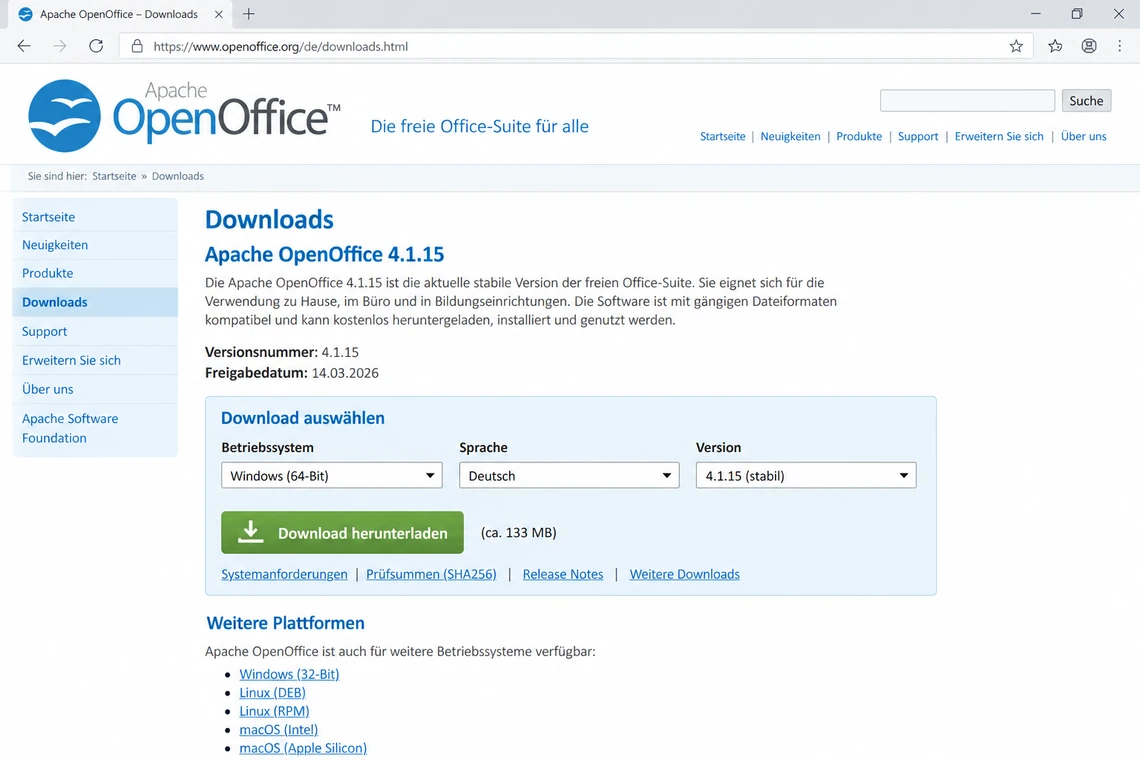Open Erweitern Sie sich in top navigation
This screenshot has height=760, width=1140.
point(999,136)
